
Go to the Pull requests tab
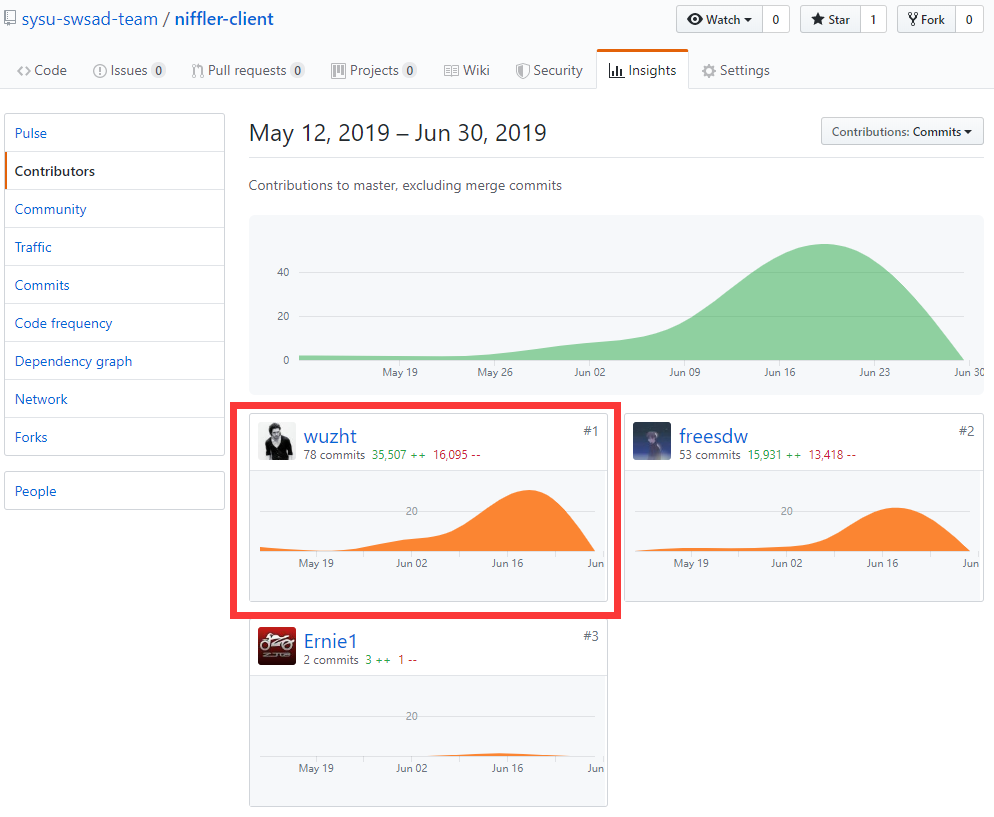(247, 71)
